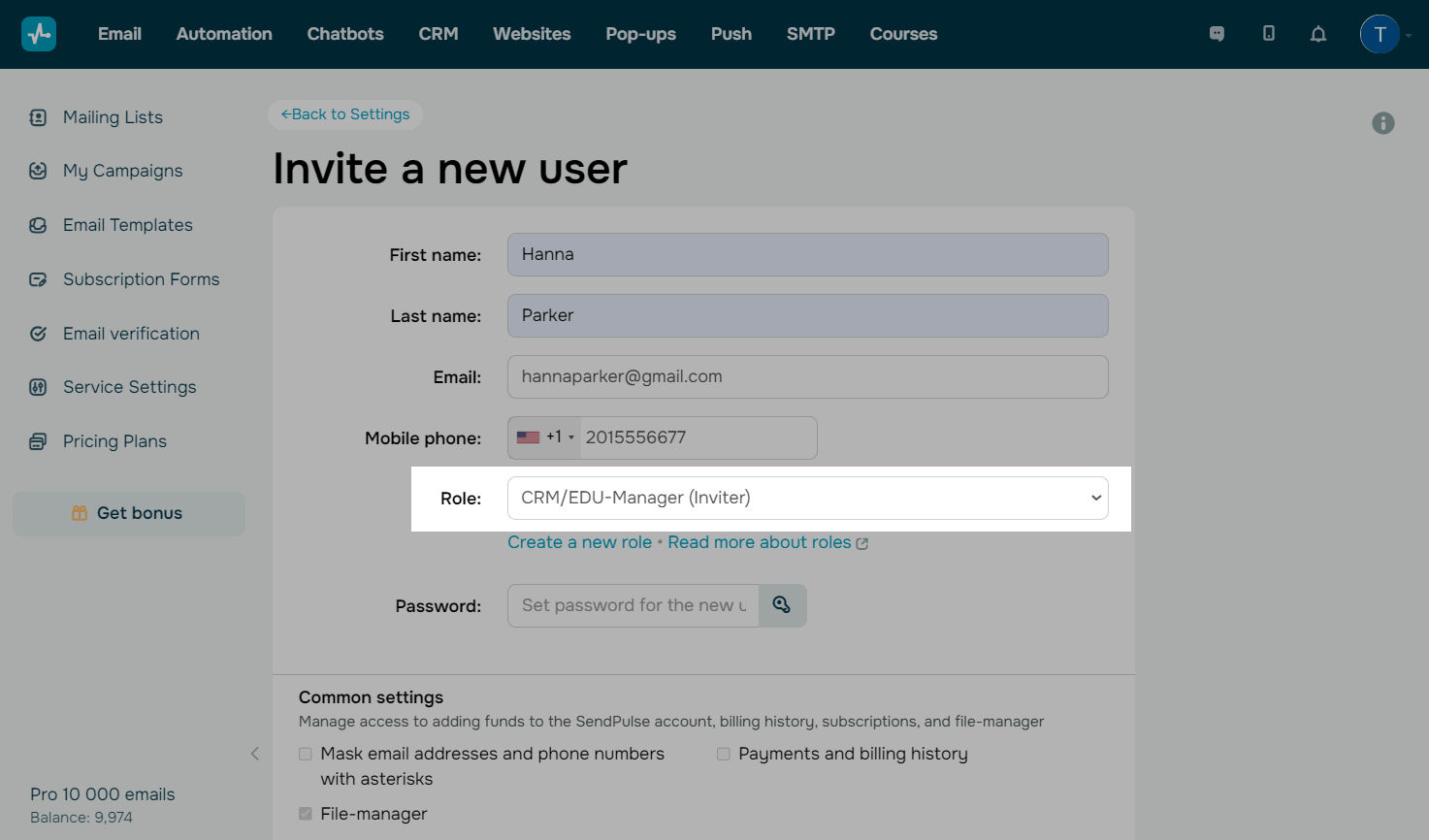
Task: Open the chat support icon
Action: [x=1217, y=34]
